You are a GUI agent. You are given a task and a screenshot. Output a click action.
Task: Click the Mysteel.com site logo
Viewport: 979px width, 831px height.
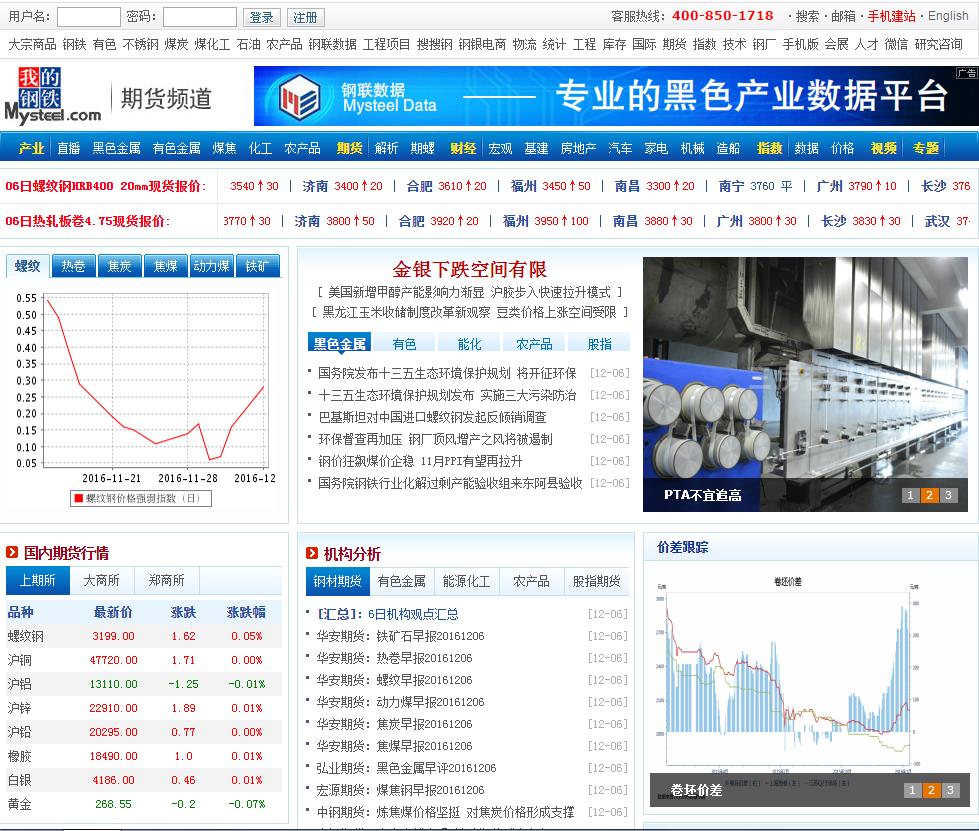pos(53,96)
